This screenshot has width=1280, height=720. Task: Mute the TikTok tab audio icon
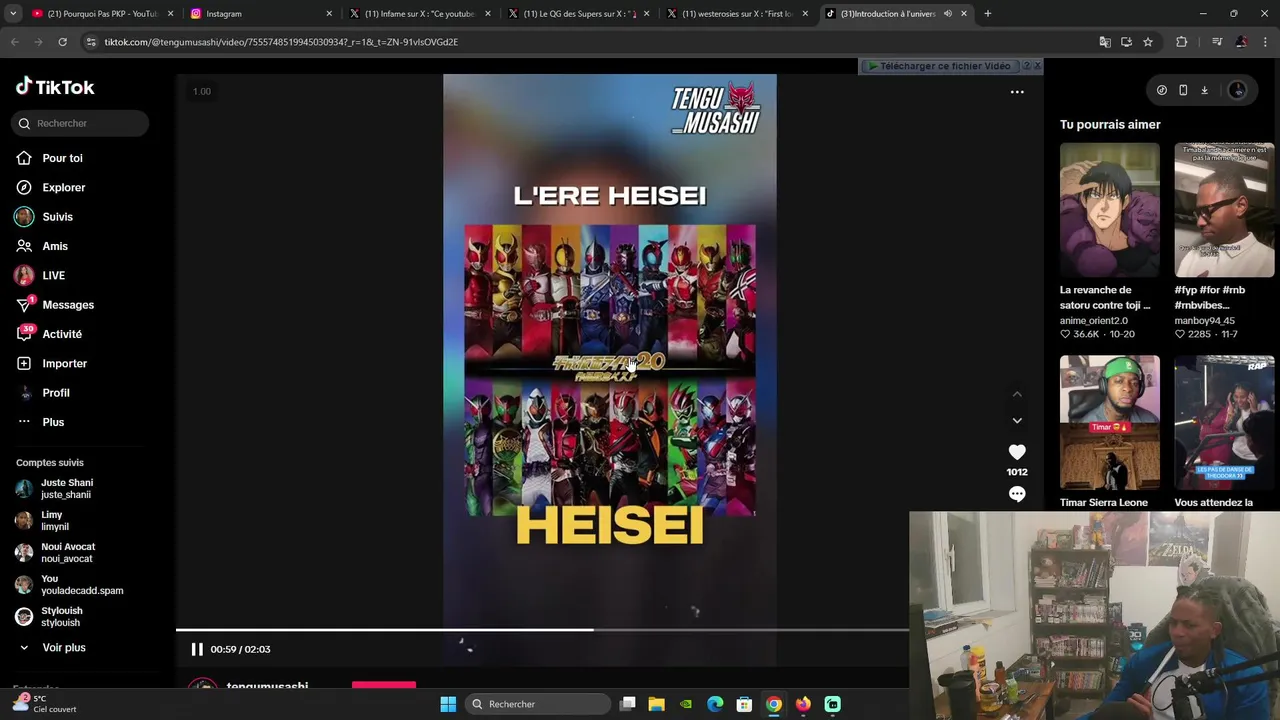pyautogui.click(x=947, y=14)
